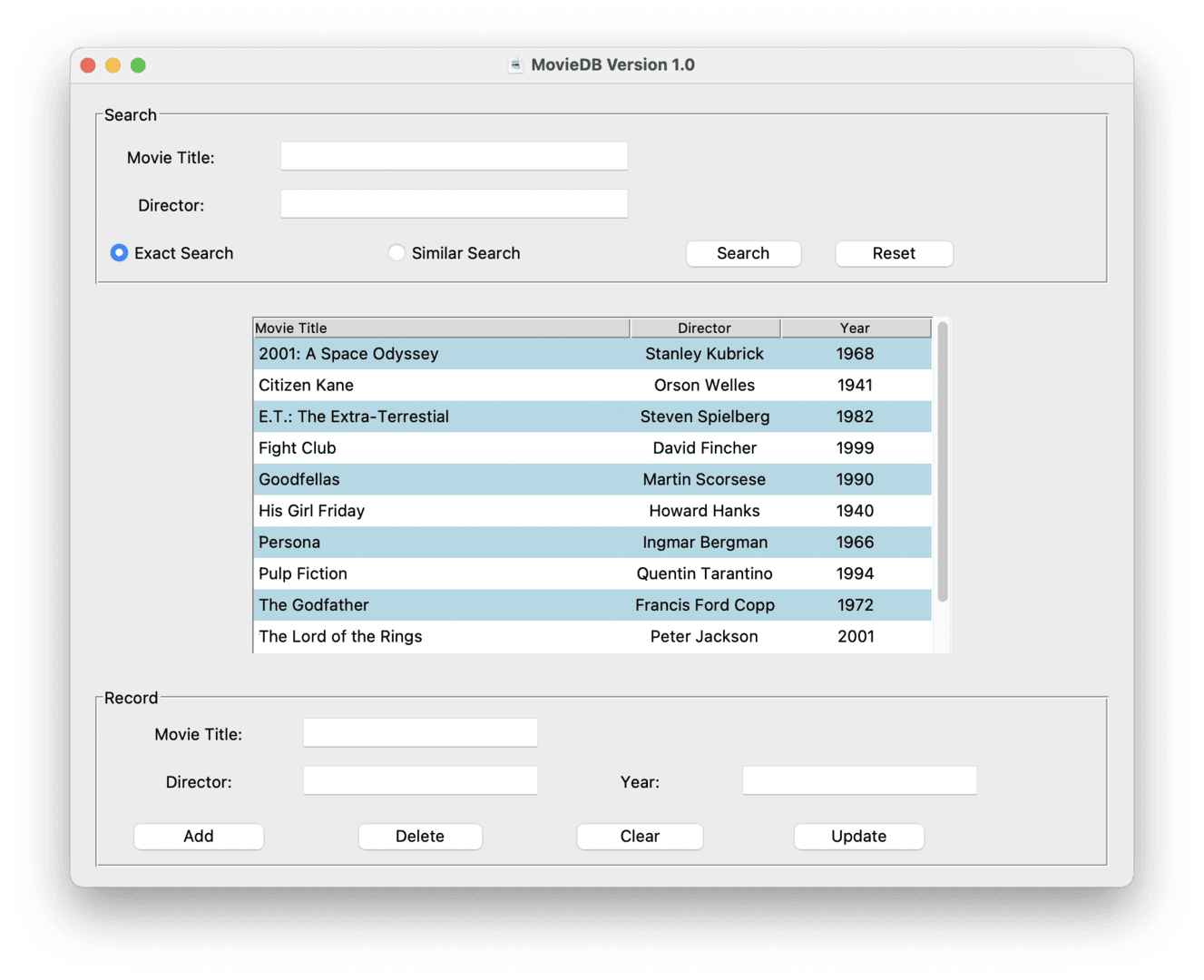Click the Movie Title column header
Viewport: 1204px width, 980px height.
441,328
